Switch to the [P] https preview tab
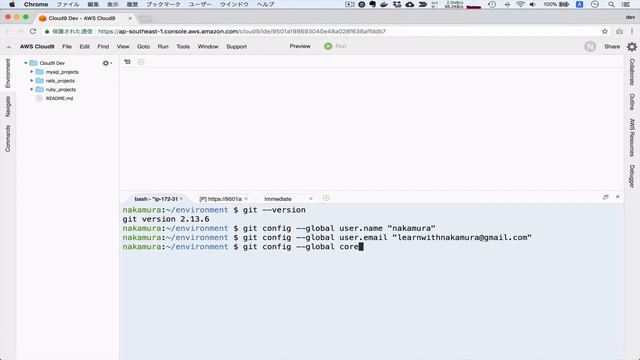640x360 pixels. [x=220, y=199]
